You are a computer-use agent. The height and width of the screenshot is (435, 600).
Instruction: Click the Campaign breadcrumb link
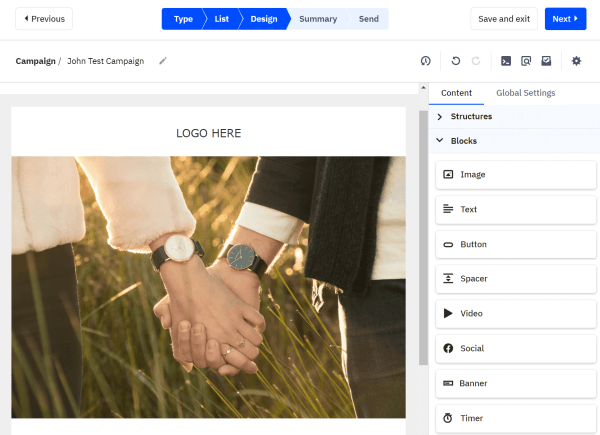click(x=36, y=61)
